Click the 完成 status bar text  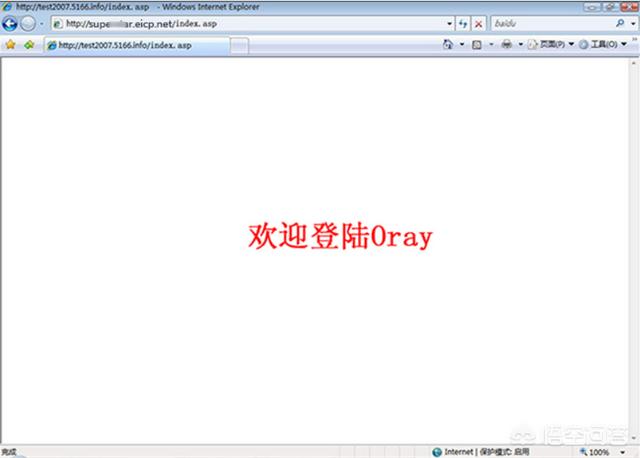(x=9, y=452)
